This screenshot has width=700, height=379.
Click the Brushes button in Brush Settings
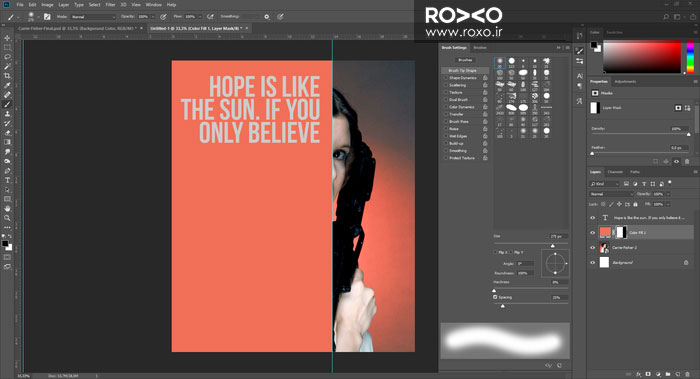pyautogui.click(x=465, y=60)
